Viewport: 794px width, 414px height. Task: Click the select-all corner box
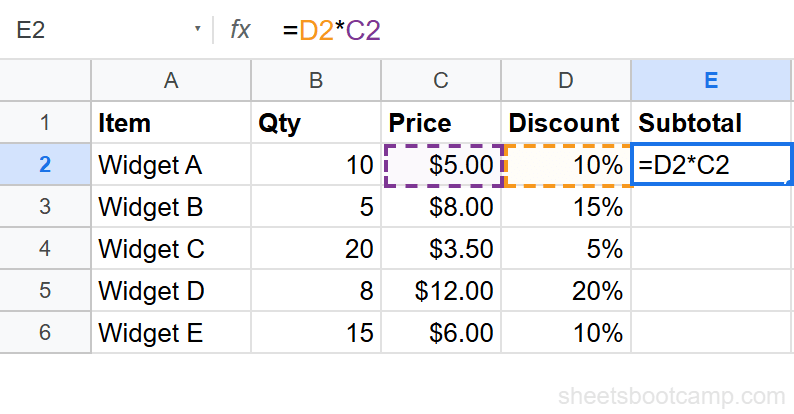(45, 80)
